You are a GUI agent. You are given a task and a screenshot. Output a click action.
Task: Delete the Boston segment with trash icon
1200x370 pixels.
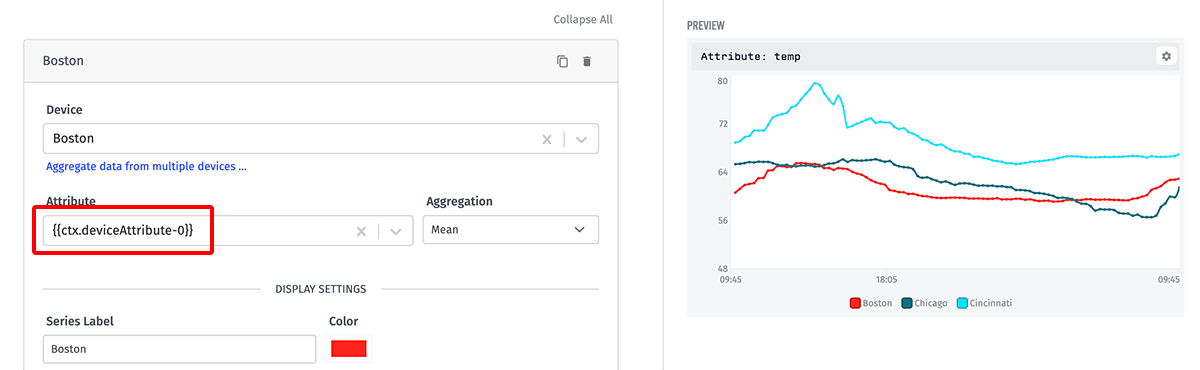(587, 61)
